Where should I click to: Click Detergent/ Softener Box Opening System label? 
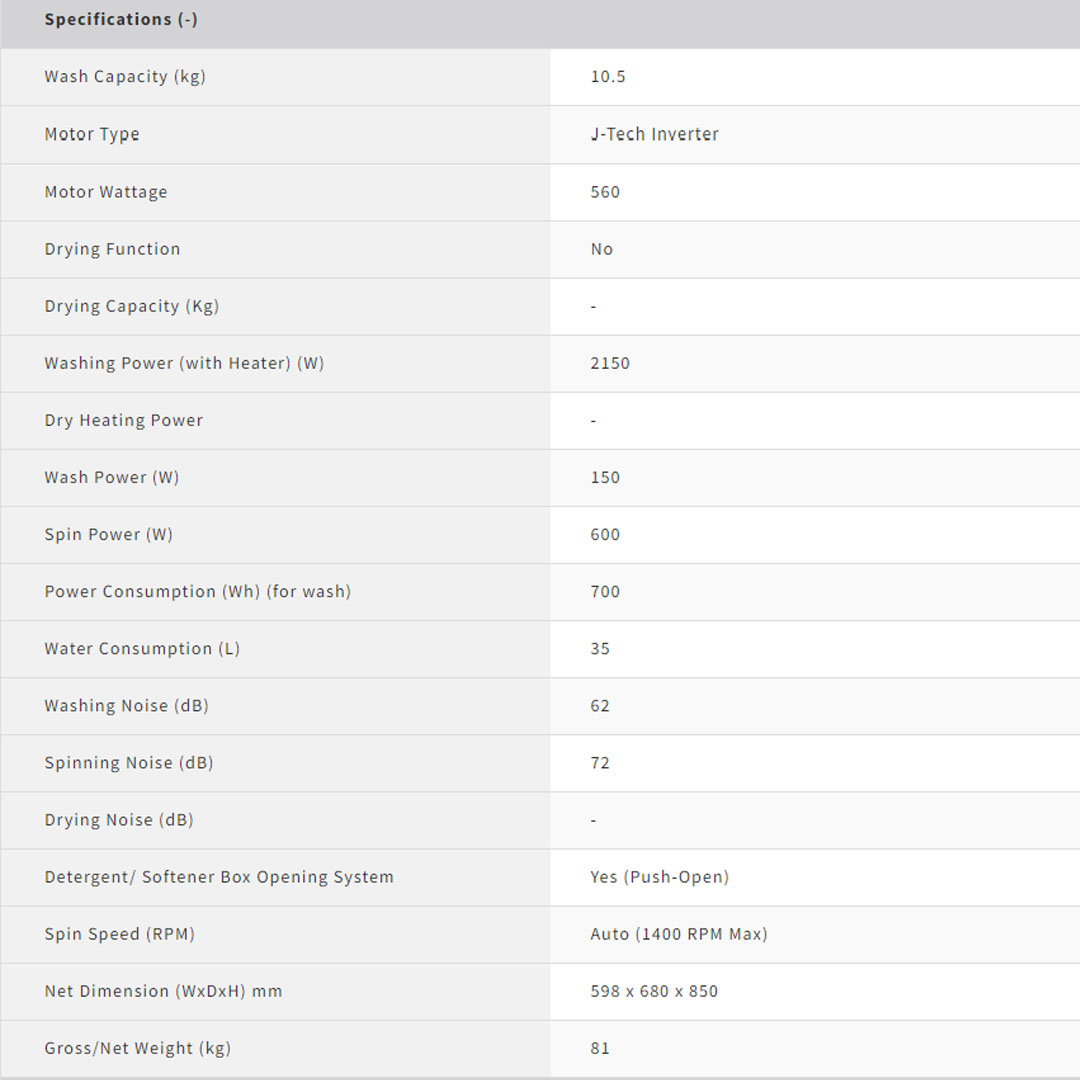[219, 877]
